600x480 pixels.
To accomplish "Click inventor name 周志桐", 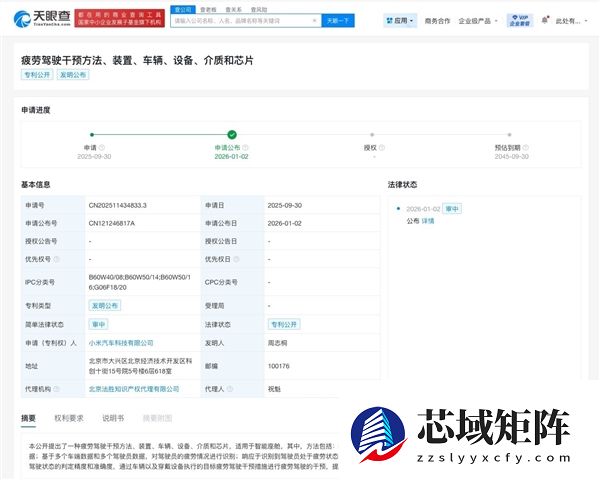I will coord(277,343).
